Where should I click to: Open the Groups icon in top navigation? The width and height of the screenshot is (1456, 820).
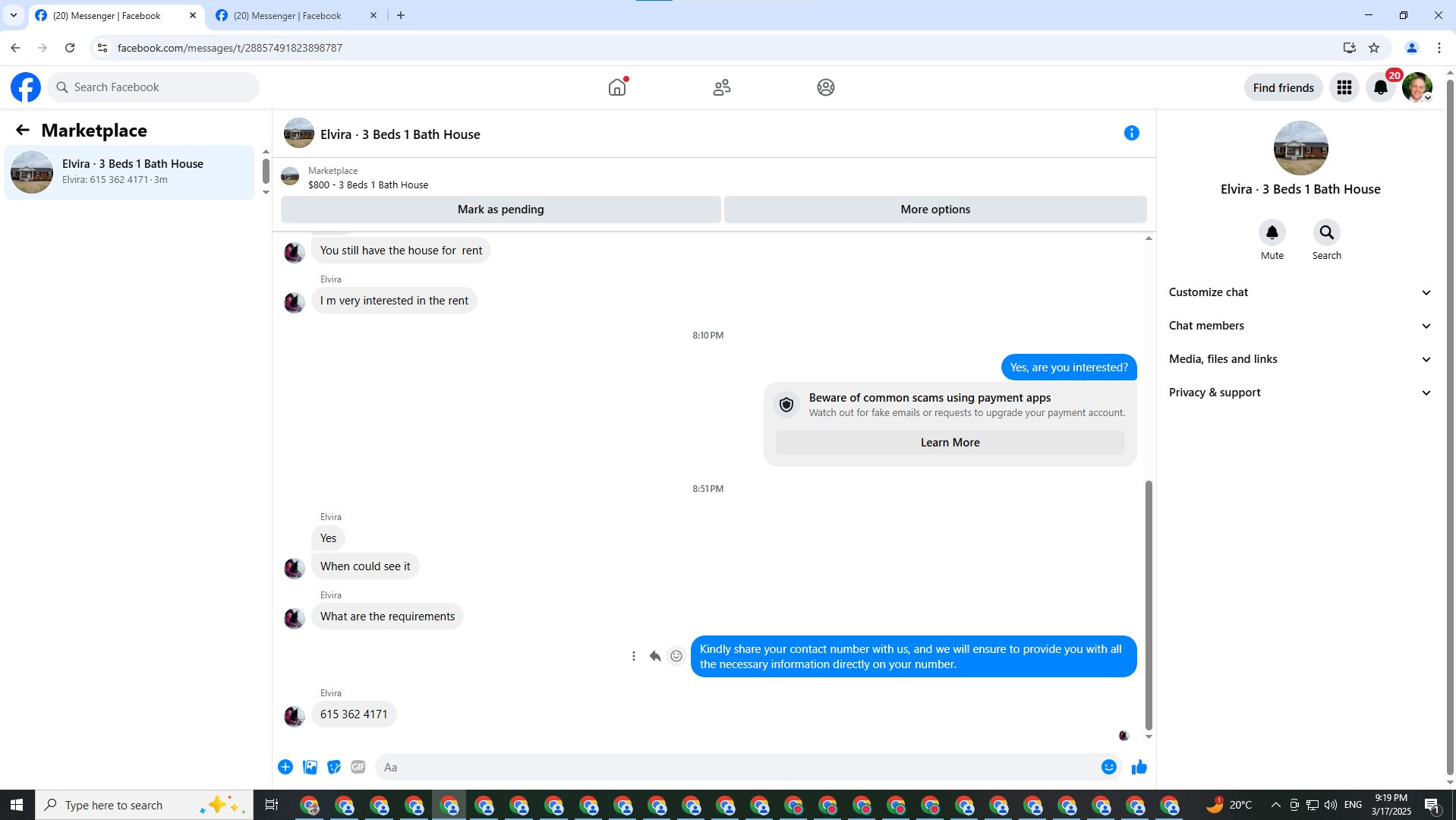click(x=826, y=87)
